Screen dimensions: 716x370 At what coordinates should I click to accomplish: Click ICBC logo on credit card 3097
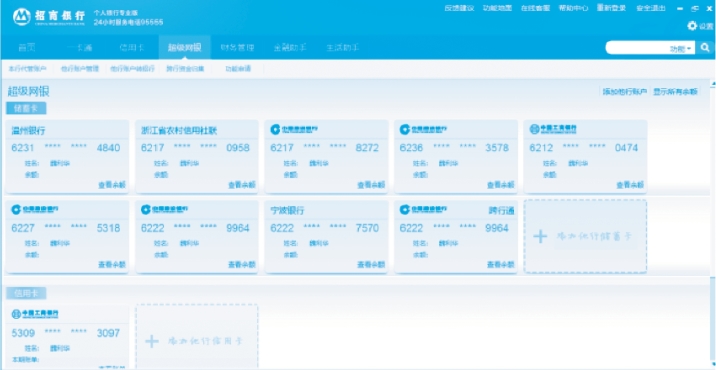point(35,314)
